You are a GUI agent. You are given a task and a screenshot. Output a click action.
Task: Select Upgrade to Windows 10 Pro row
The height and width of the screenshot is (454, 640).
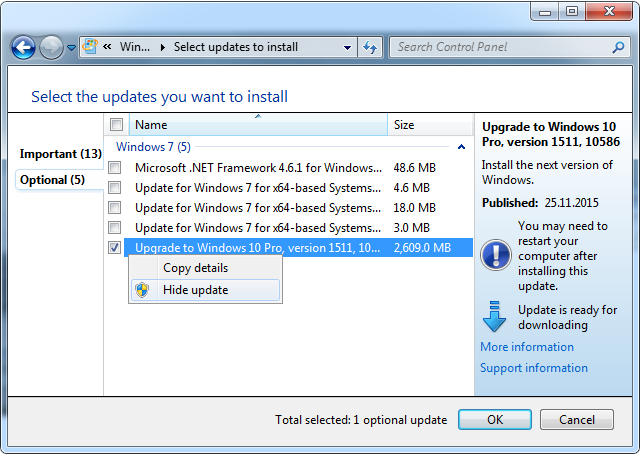point(298,247)
